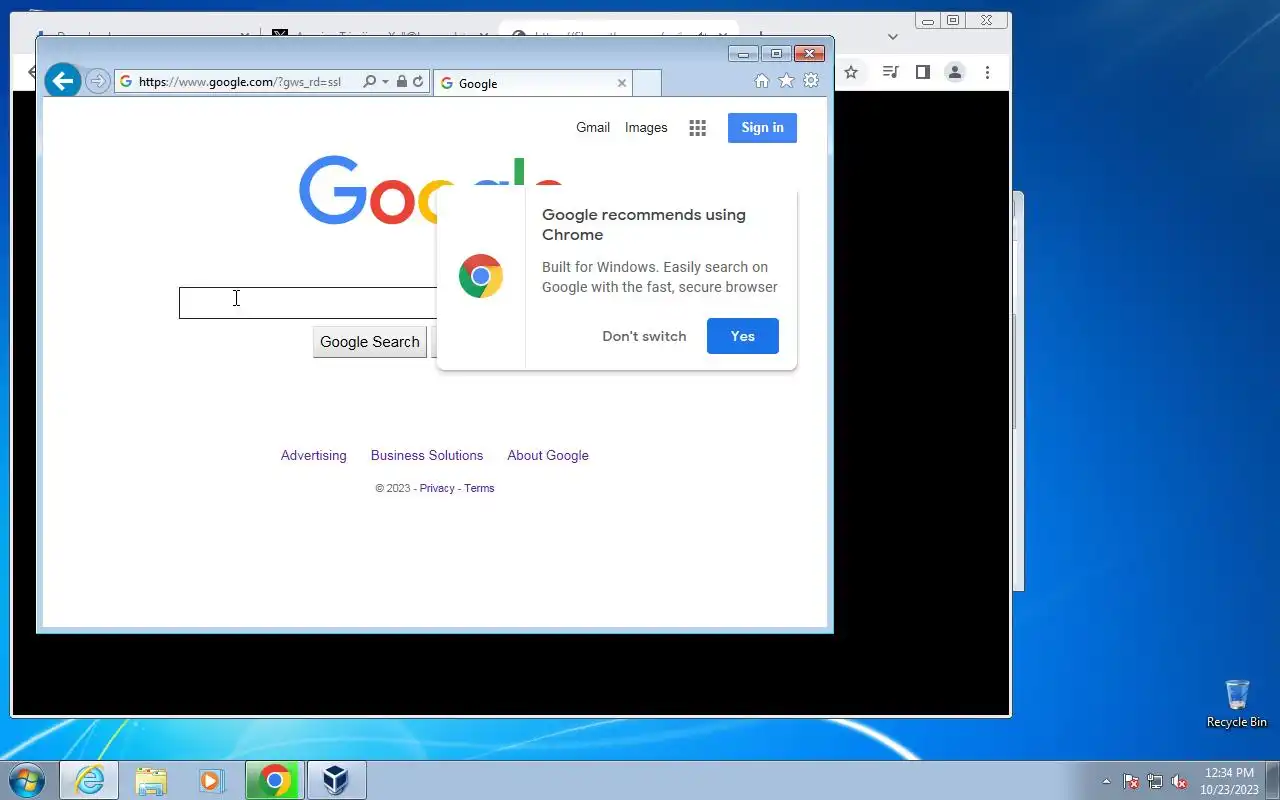The image size is (1280, 800).
Task: Select the Google tab in Internet Explorer
Action: (x=532, y=83)
